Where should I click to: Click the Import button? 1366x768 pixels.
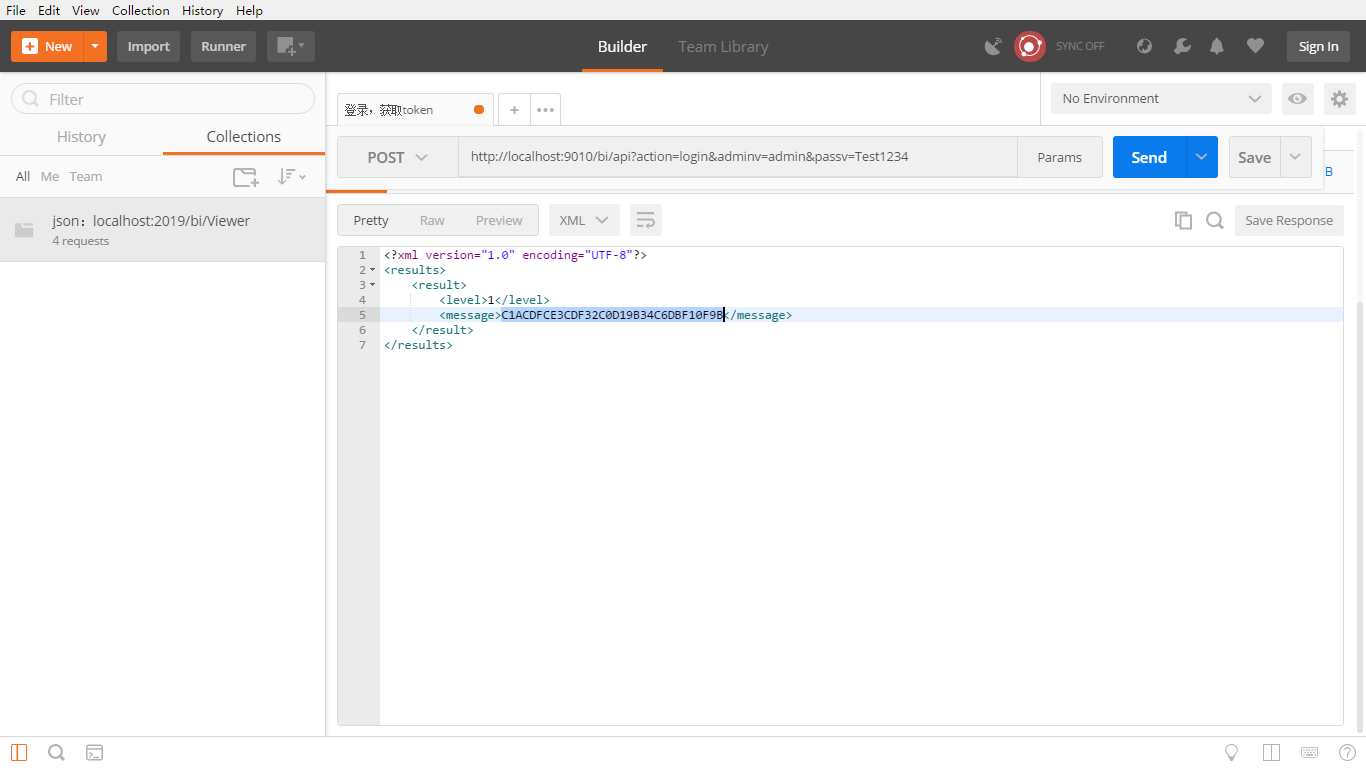tap(149, 46)
